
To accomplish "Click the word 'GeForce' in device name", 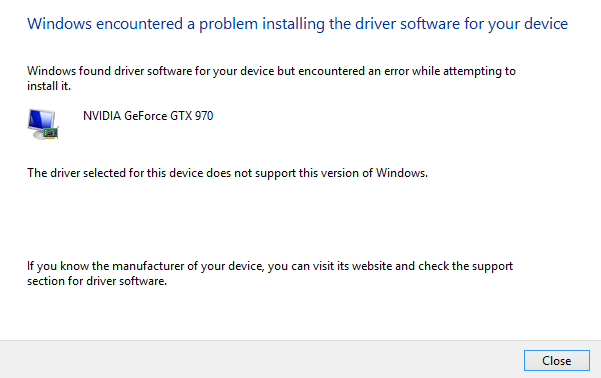I will pos(146,116).
